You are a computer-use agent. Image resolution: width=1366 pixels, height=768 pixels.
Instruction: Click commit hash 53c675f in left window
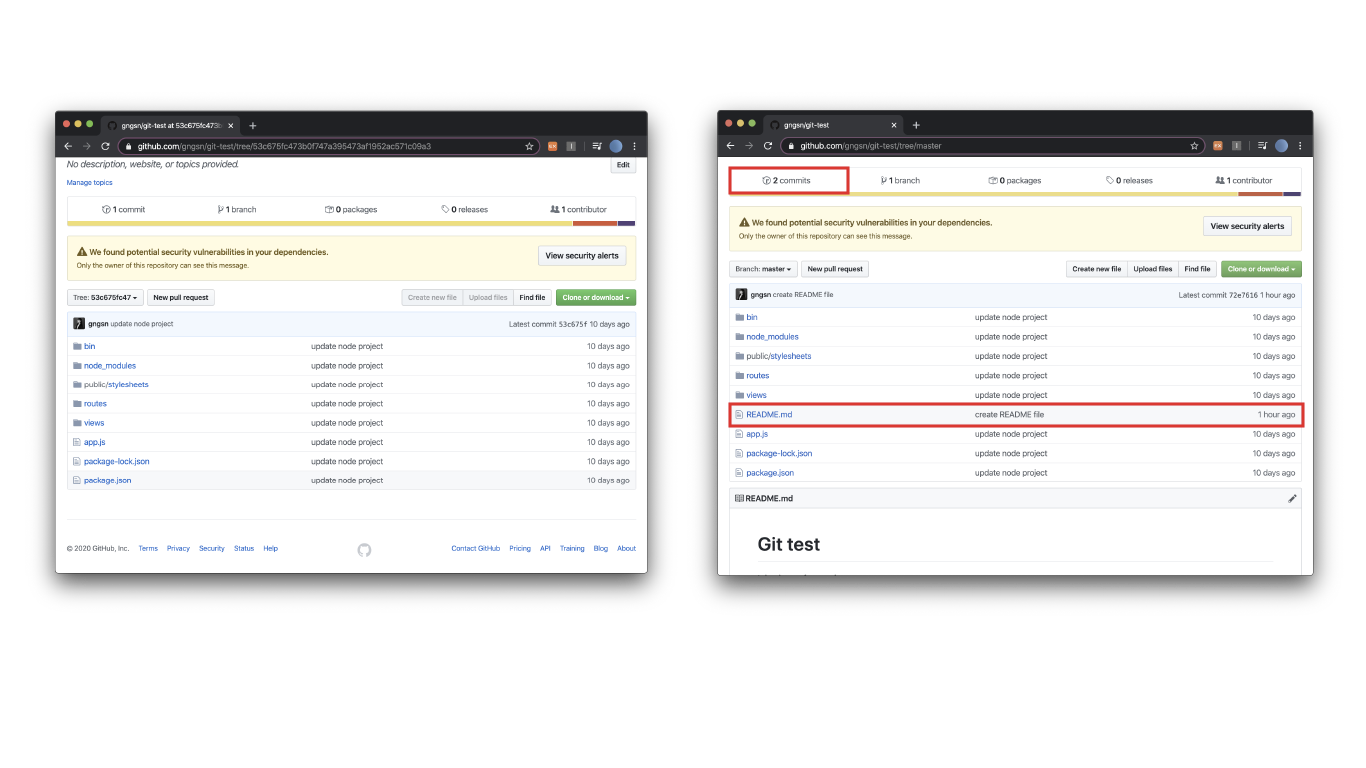click(x=572, y=324)
